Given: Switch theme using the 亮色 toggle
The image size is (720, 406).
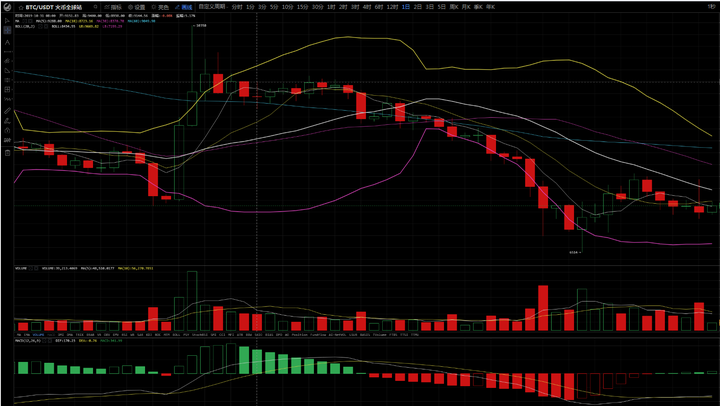Looking at the screenshot, I should tap(160, 7).
